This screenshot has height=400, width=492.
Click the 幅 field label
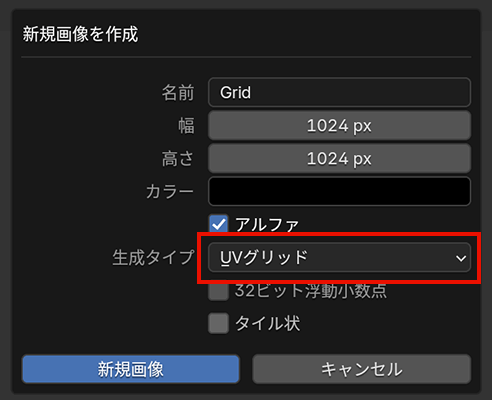[186, 126]
